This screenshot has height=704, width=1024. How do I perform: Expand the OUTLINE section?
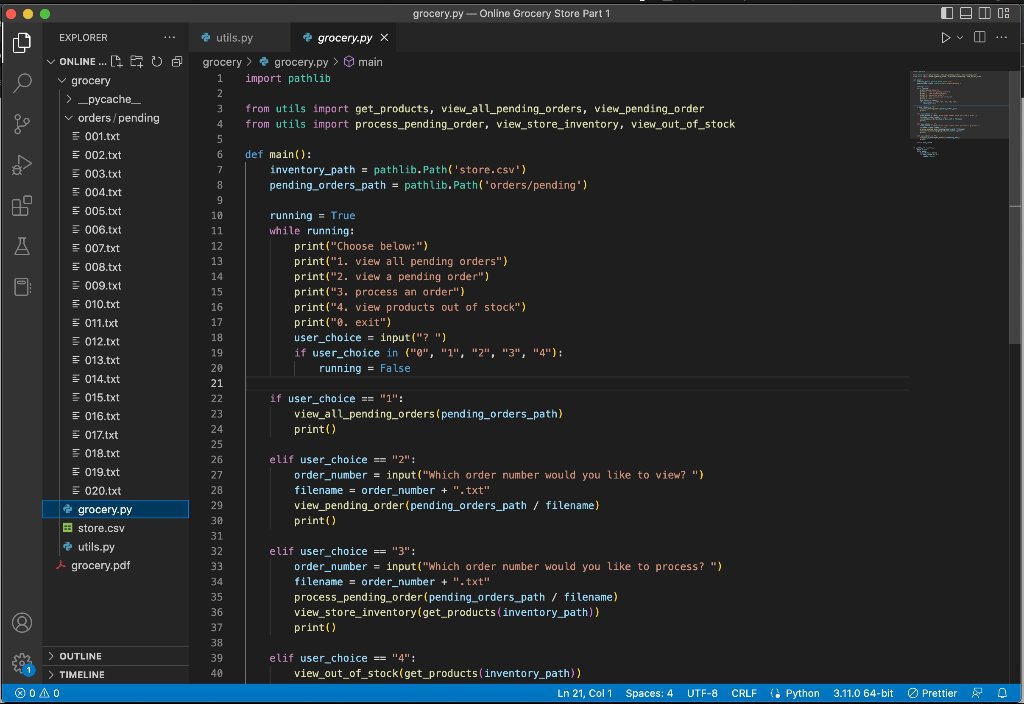[80, 656]
